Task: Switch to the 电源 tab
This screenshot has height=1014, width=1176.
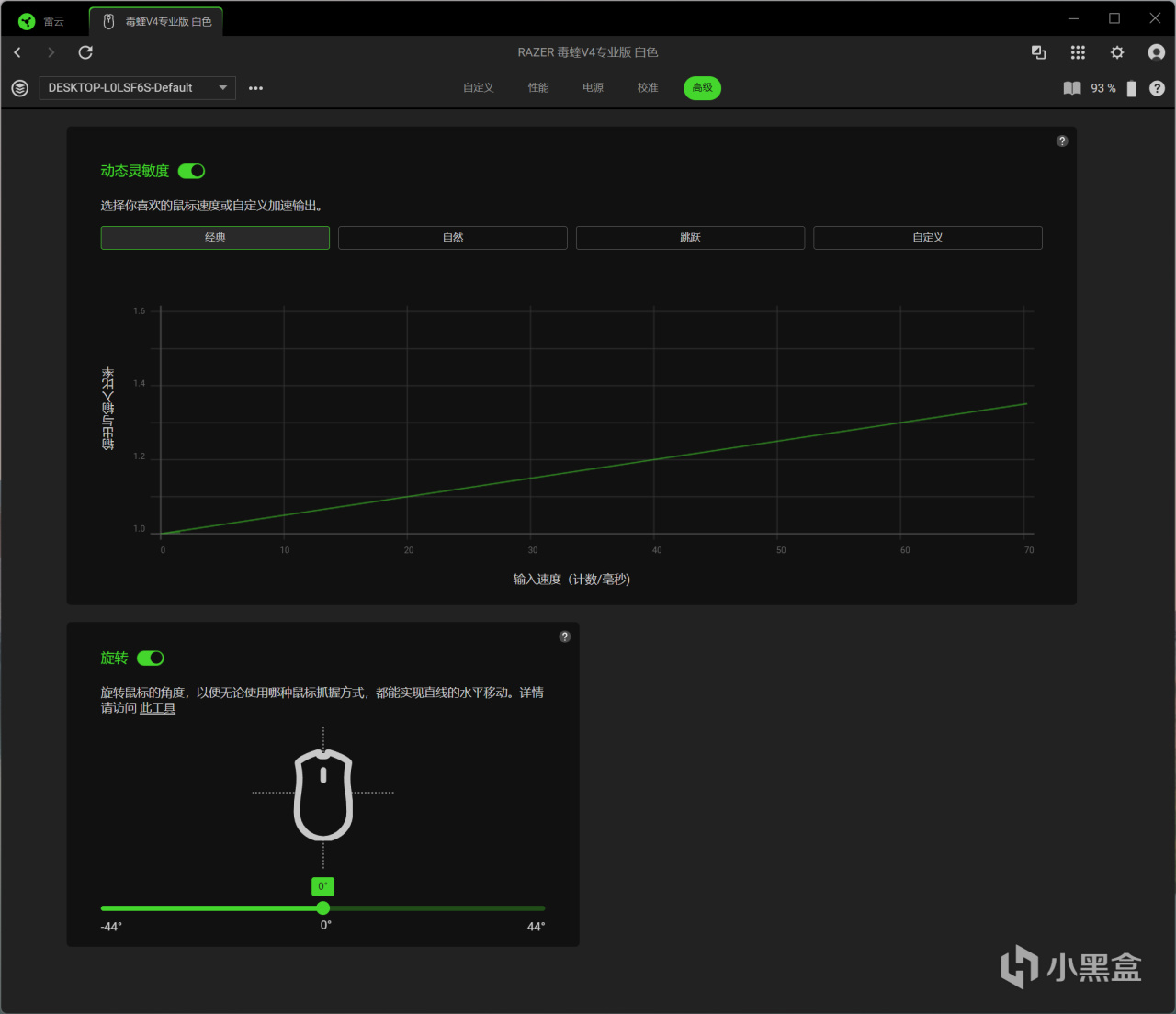Action: click(594, 88)
